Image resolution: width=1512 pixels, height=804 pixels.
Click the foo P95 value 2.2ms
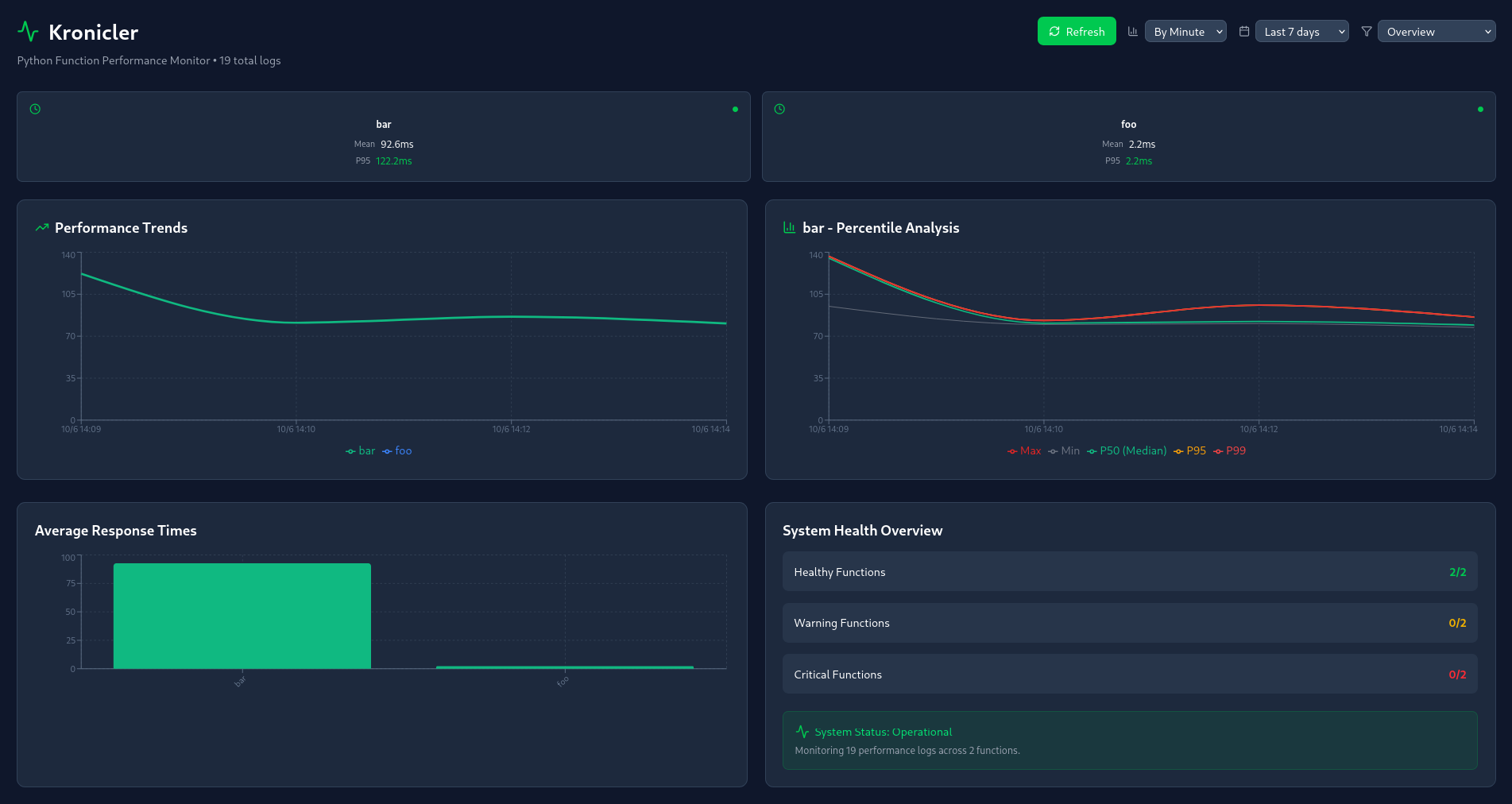(x=1139, y=161)
